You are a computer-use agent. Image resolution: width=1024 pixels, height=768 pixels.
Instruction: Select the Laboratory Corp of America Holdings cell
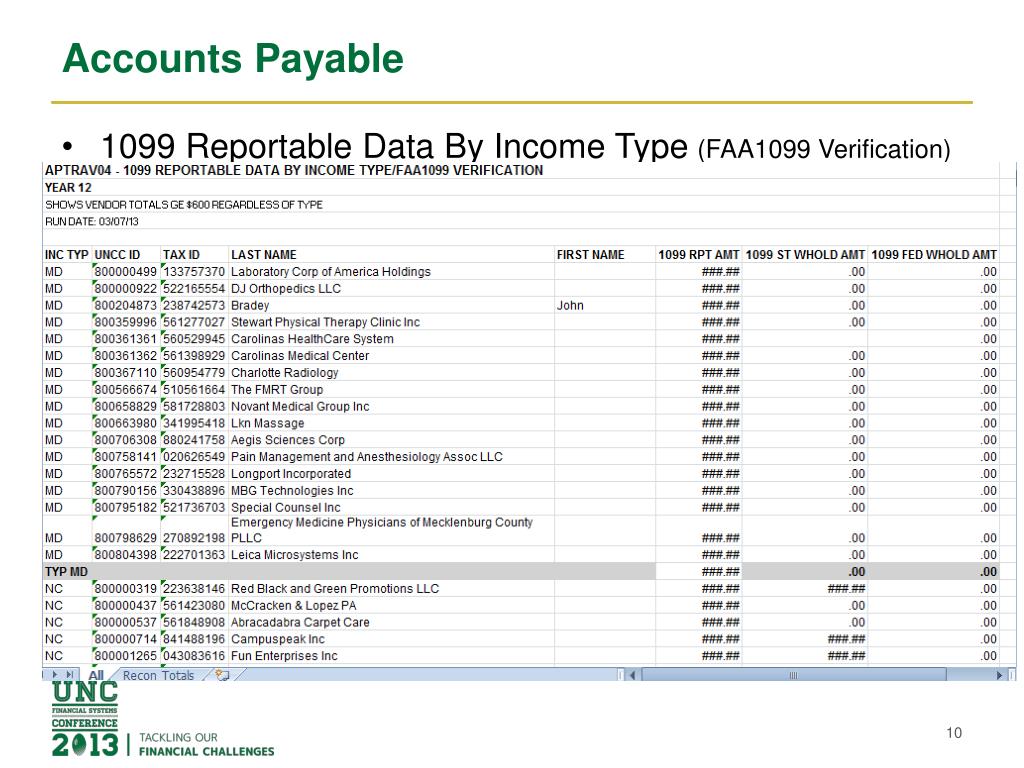[391, 272]
